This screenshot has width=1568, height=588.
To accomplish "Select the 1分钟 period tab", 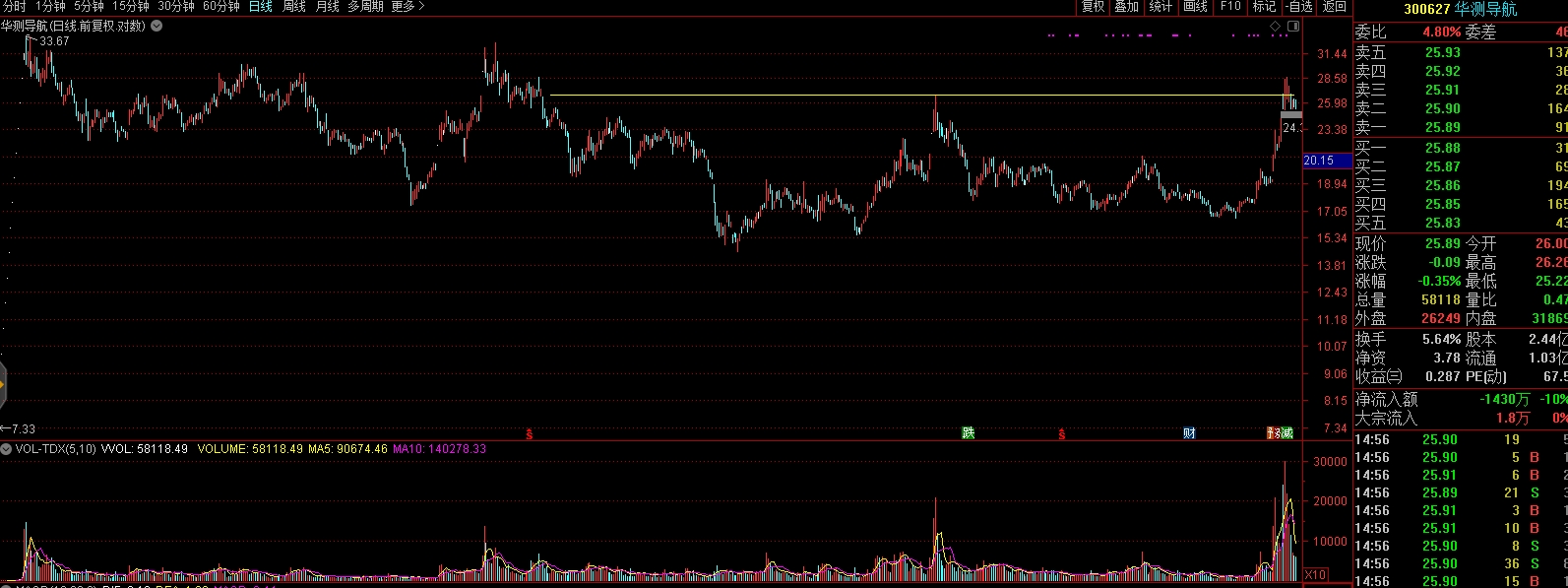I will pyautogui.click(x=50, y=7).
